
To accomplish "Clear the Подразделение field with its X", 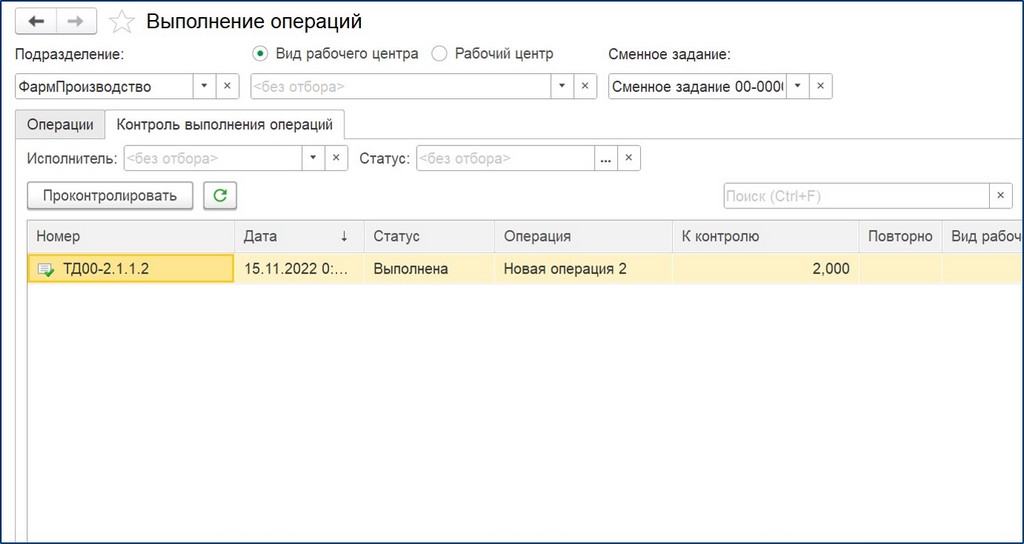I will tap(227, 86).
